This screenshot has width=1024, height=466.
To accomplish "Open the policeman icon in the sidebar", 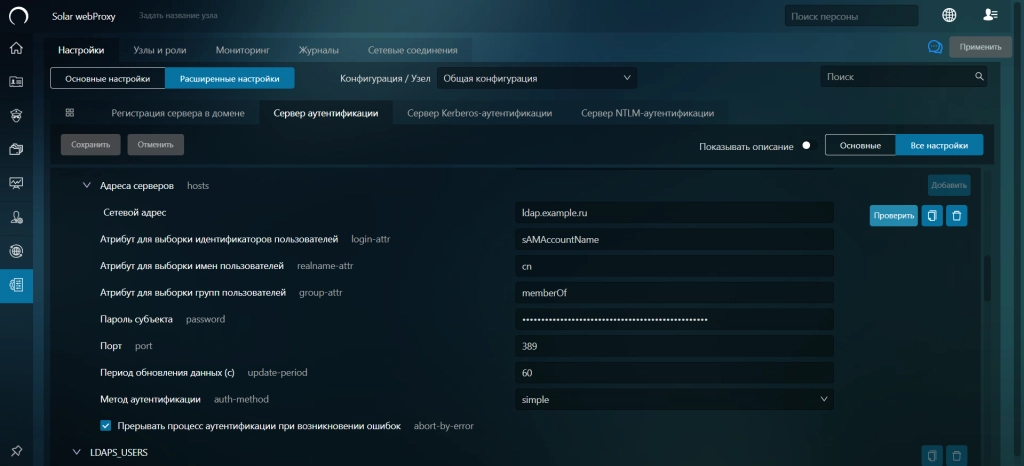I will pos(16,116).
